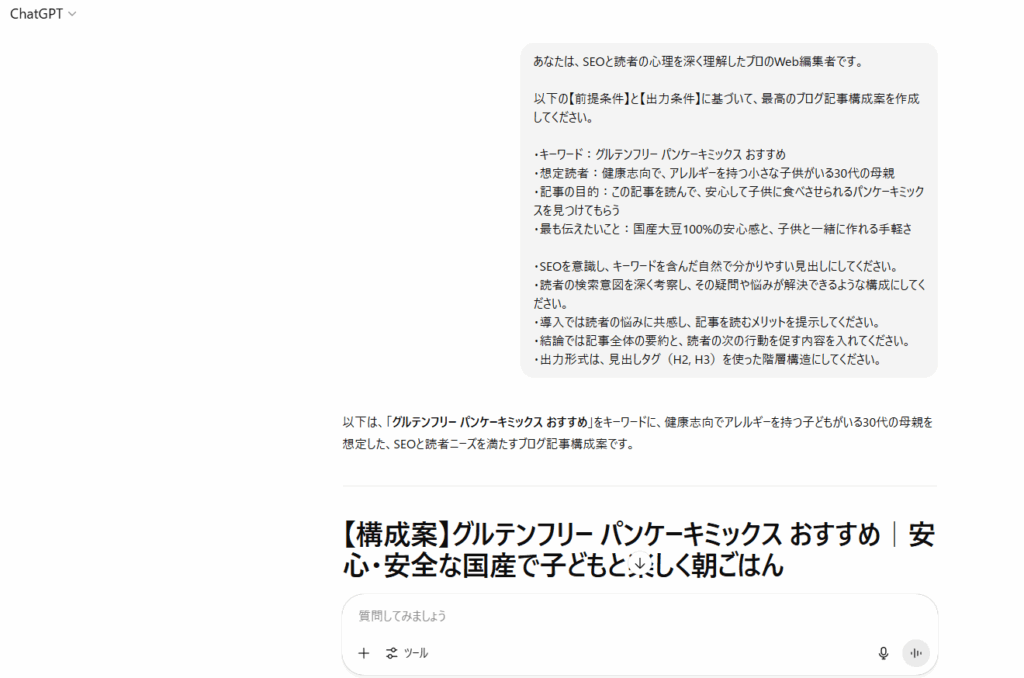Click the 【構成案】 response heading

click(x=638, y=549)
